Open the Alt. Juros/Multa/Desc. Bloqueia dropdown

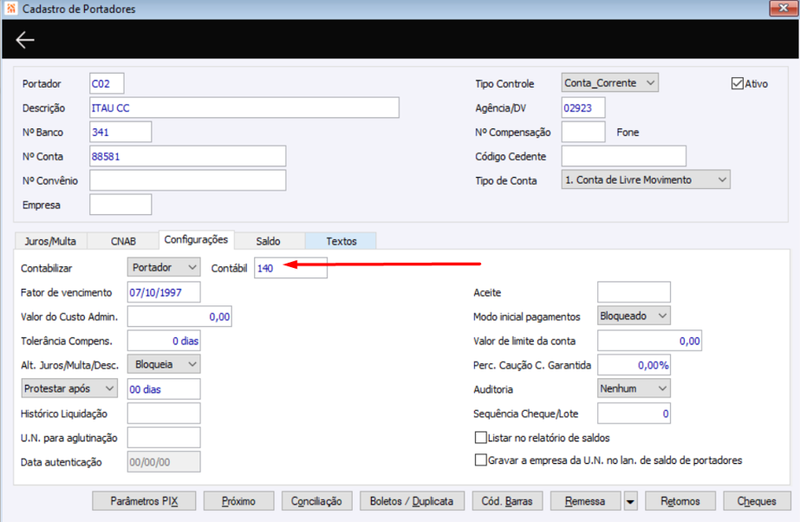pos(163,364)
